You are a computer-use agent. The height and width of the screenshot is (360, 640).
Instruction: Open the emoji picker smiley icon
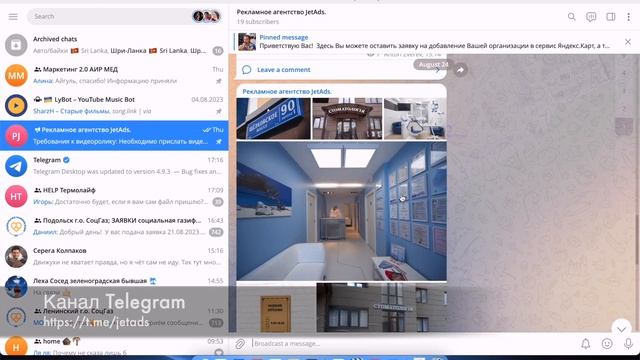(607, 344)
